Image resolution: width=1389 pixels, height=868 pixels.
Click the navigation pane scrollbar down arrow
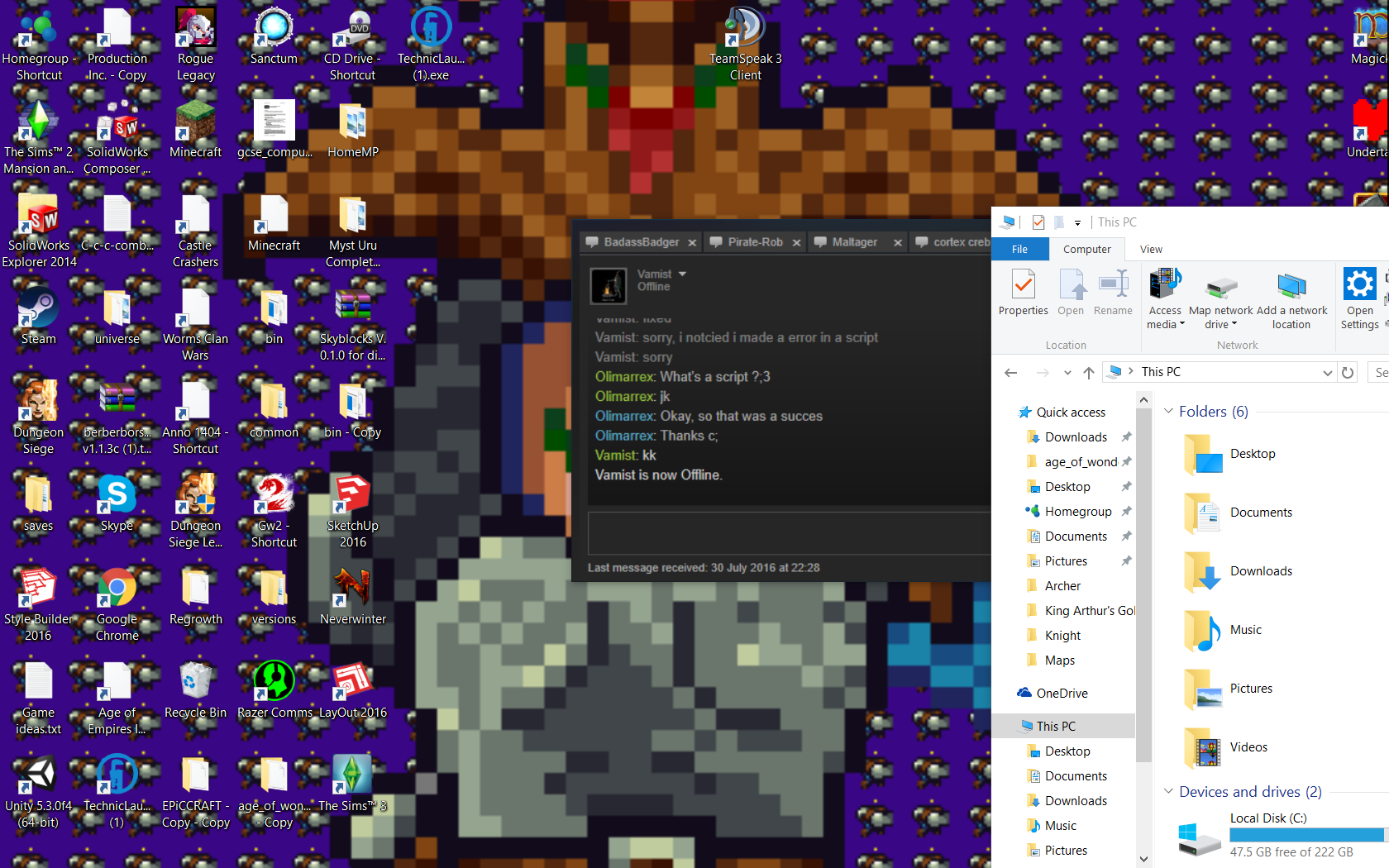click(1143, 859)
